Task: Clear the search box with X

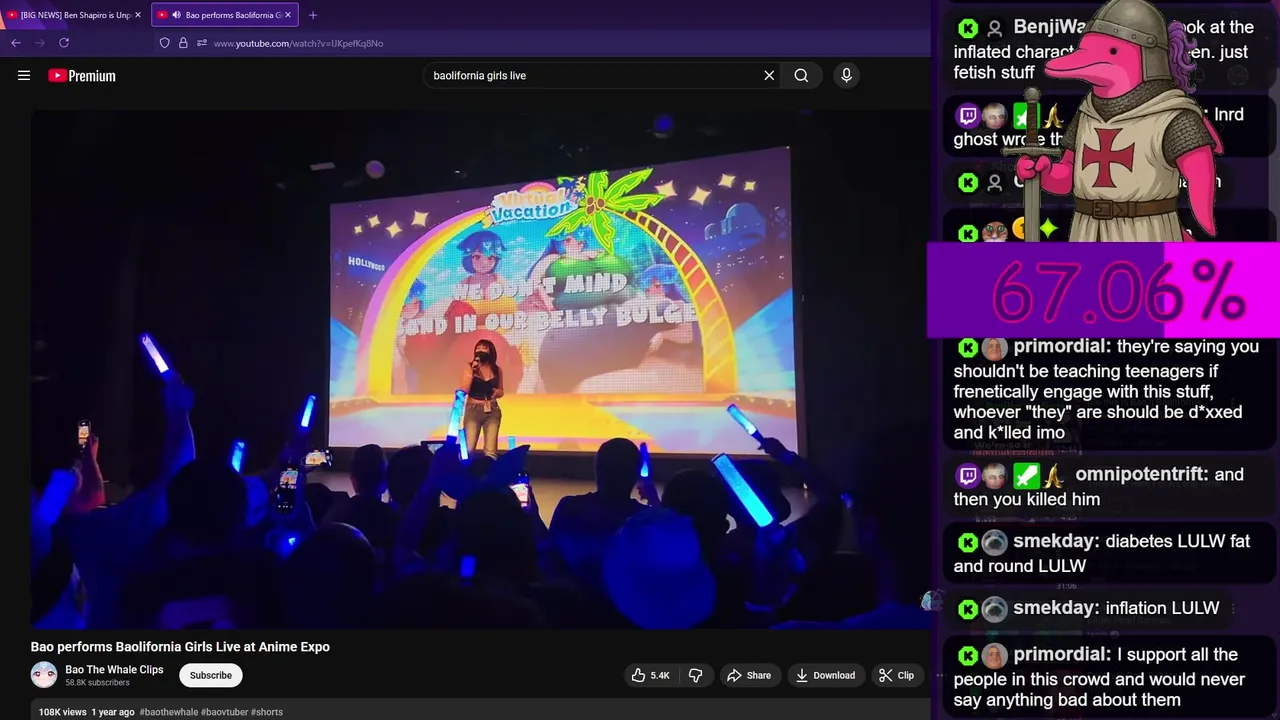Action: pyautogui.click(x=769, y=75)
